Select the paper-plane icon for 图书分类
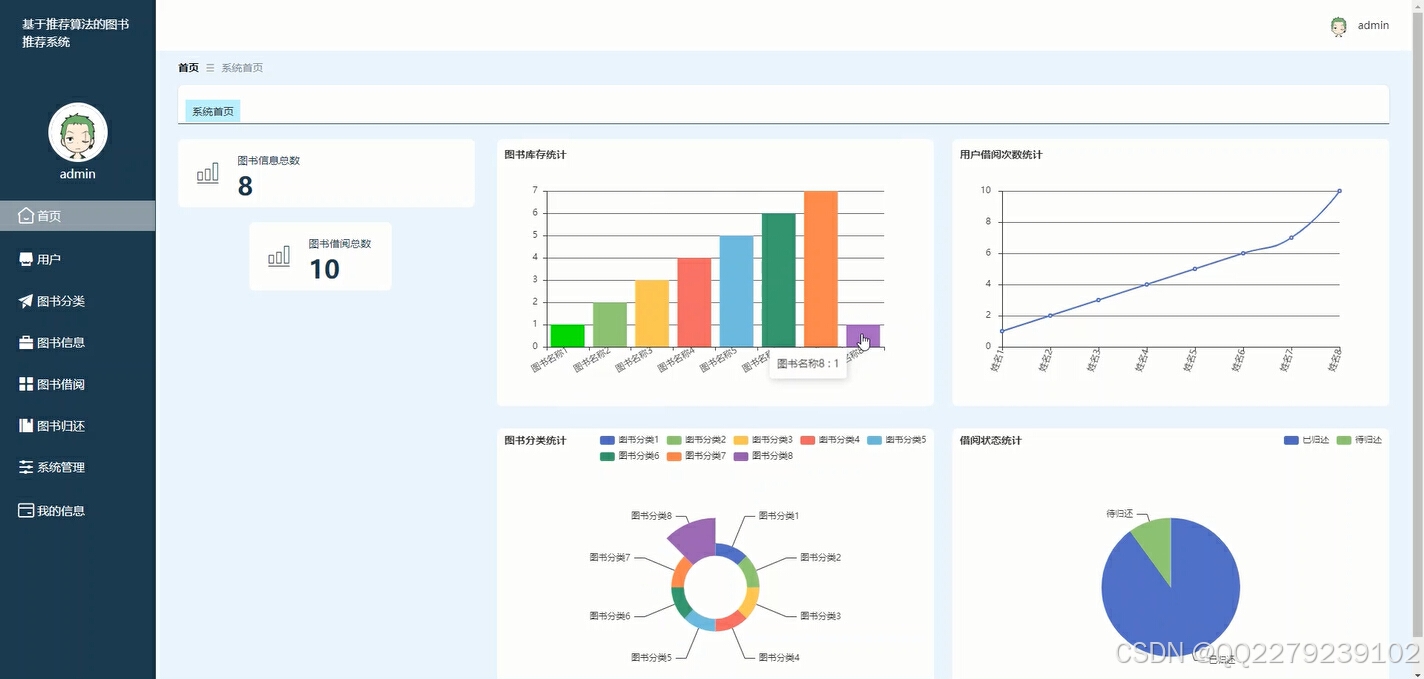Viewport: 1424px width, 679px height. (x=26, y=300)
